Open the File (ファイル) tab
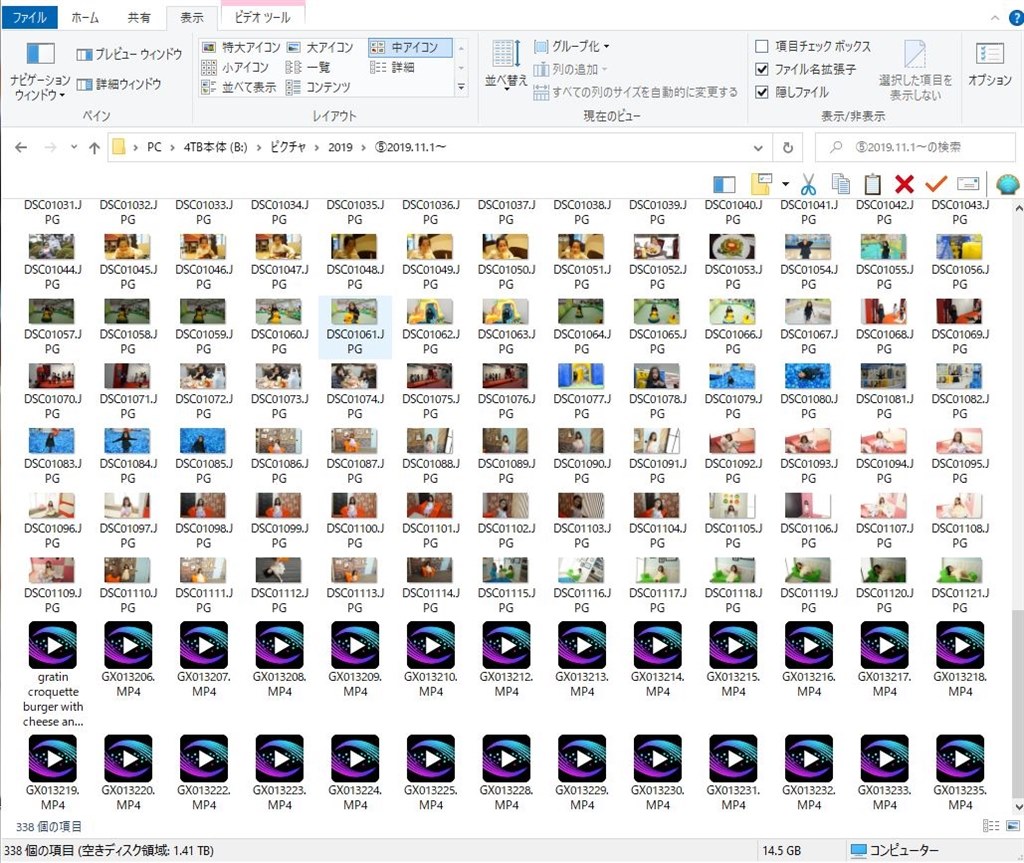 (29, 17)
